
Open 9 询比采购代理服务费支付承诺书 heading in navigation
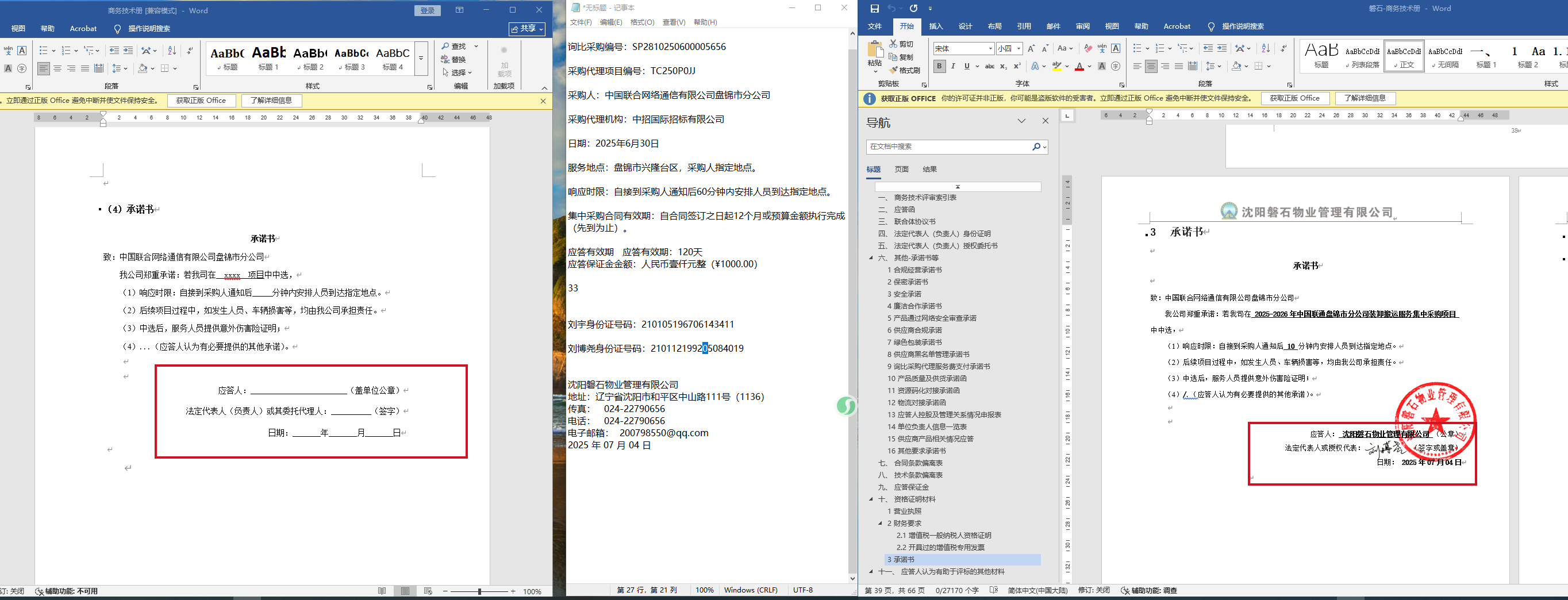[x=939, y=367]
